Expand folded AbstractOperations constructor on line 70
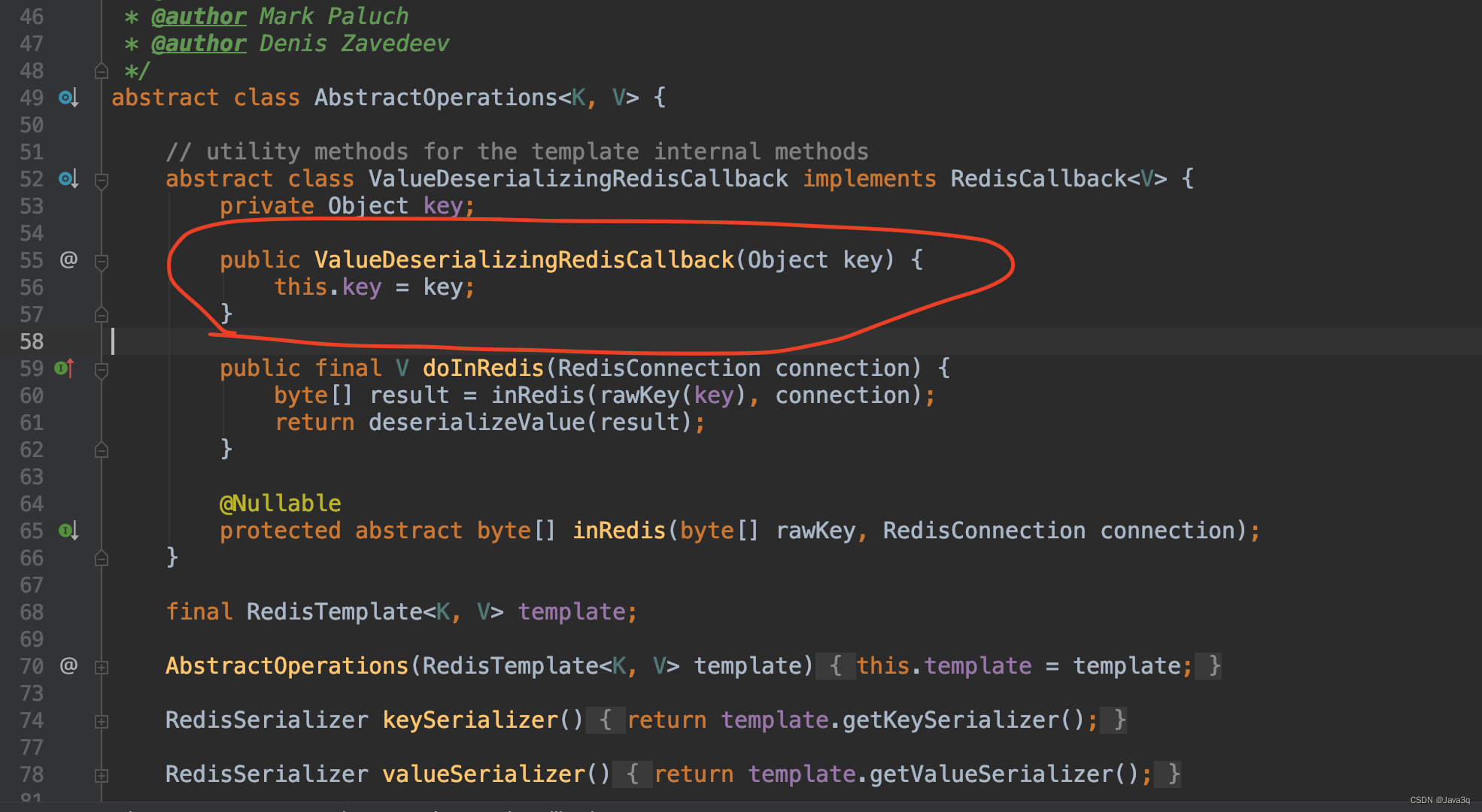Image resolution: width=1482 pixels, height=812 pixels. [102, 667]
